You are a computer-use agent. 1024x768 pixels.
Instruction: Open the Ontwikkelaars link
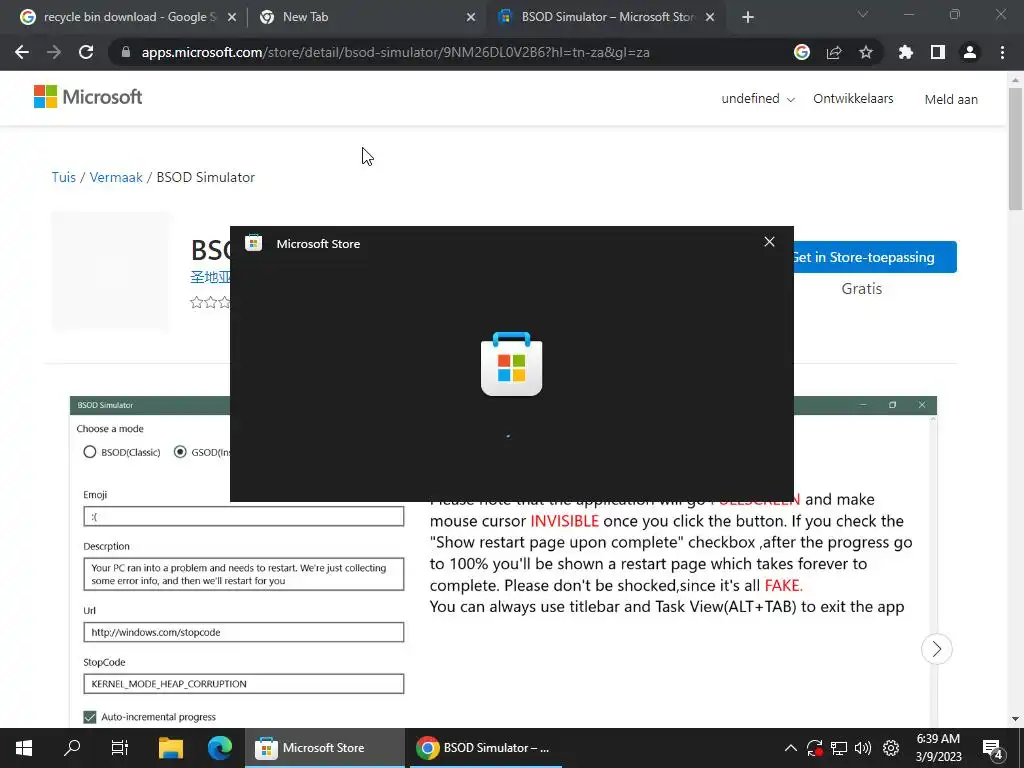pos(853,99)
